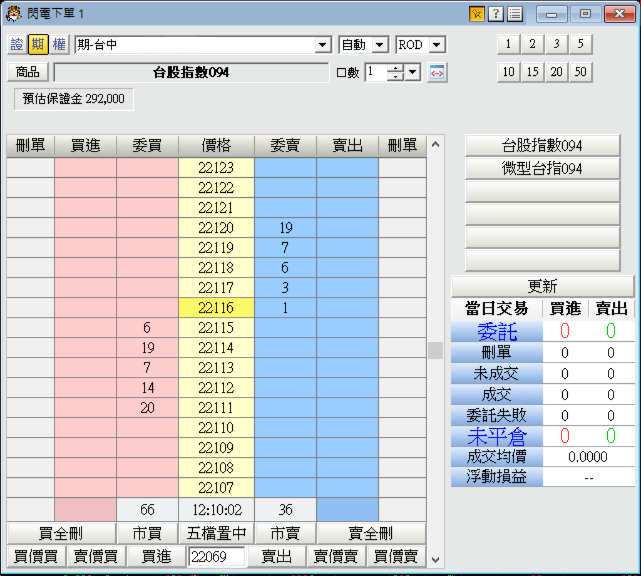Screen dimensions: 641x576
Task: Click the total bid count 66
Action: point(147,510)
